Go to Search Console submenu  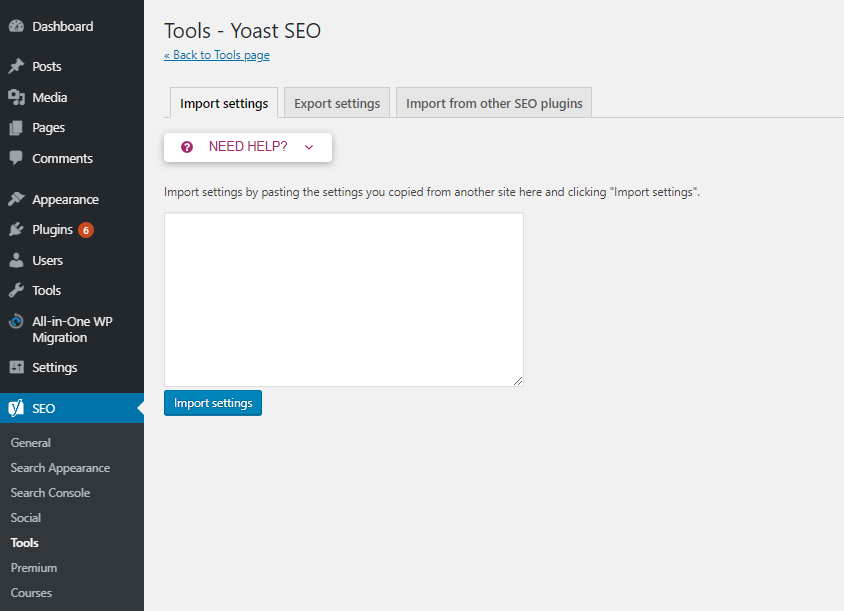coord(50,493)
